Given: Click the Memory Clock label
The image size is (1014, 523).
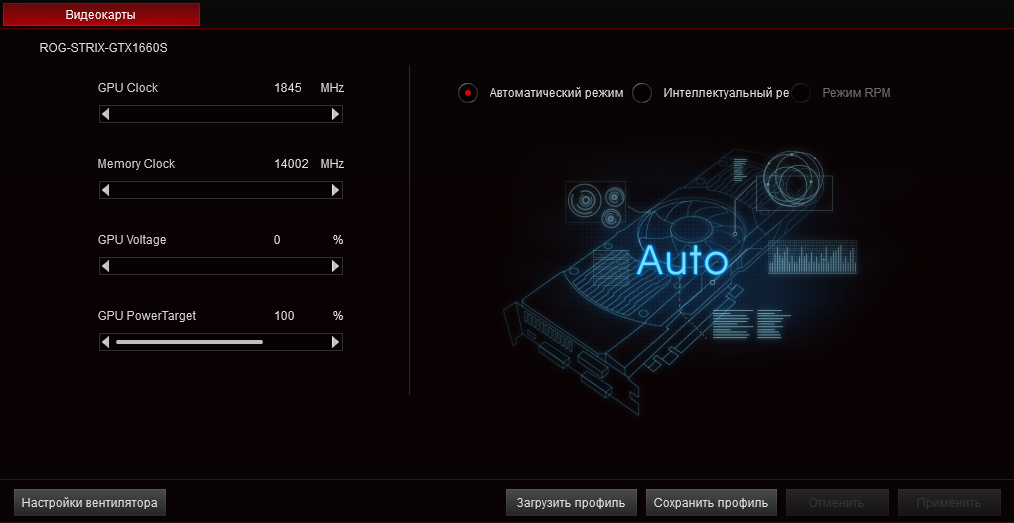Looking at the screenshot, I should [x=136, y=164].
